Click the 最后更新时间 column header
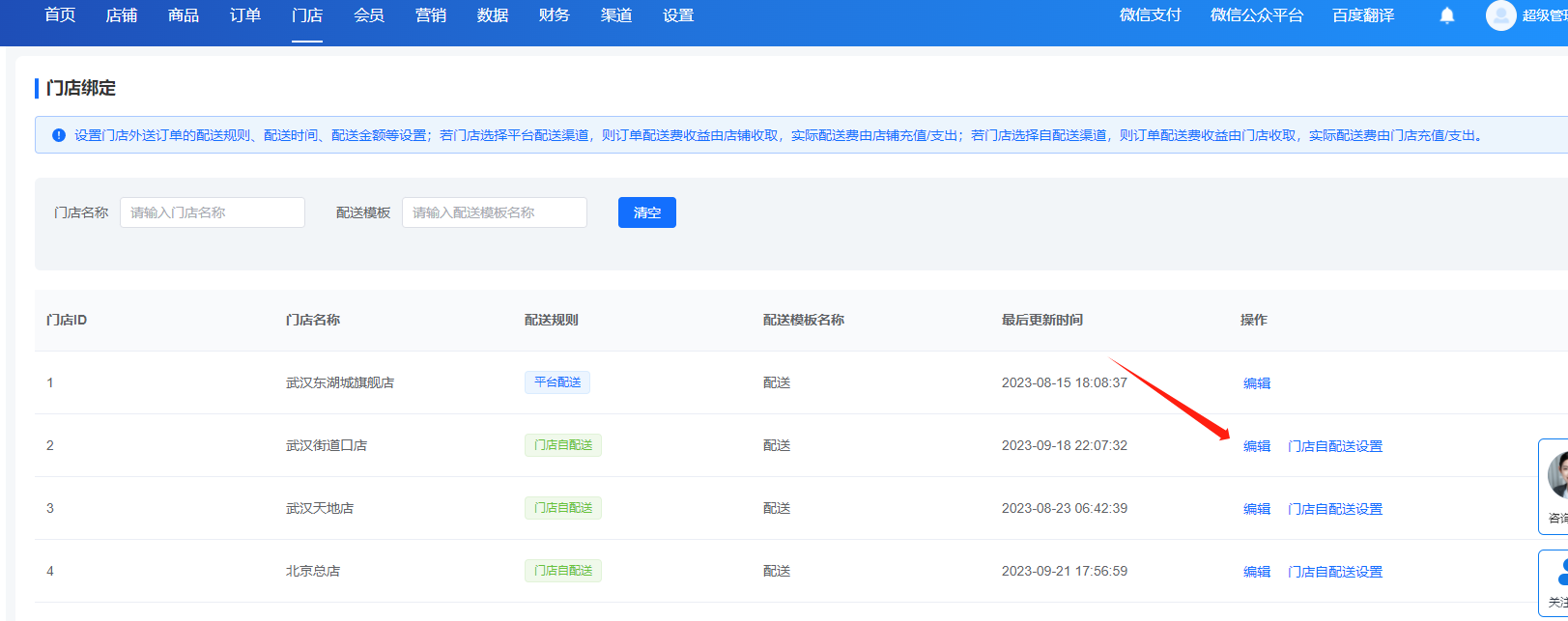Viewport: 1568px width, 621px height. click(1042, 320)
